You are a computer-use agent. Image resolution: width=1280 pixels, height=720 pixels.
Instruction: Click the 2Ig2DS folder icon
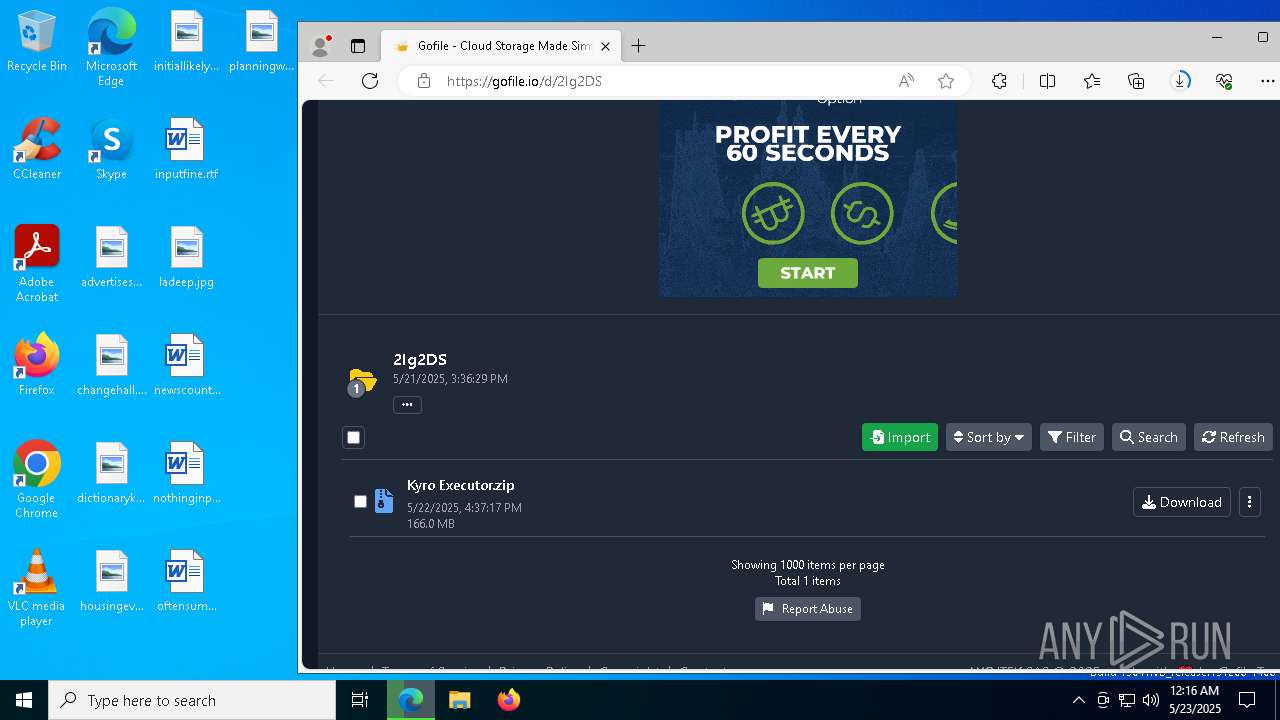coord(361,381)
